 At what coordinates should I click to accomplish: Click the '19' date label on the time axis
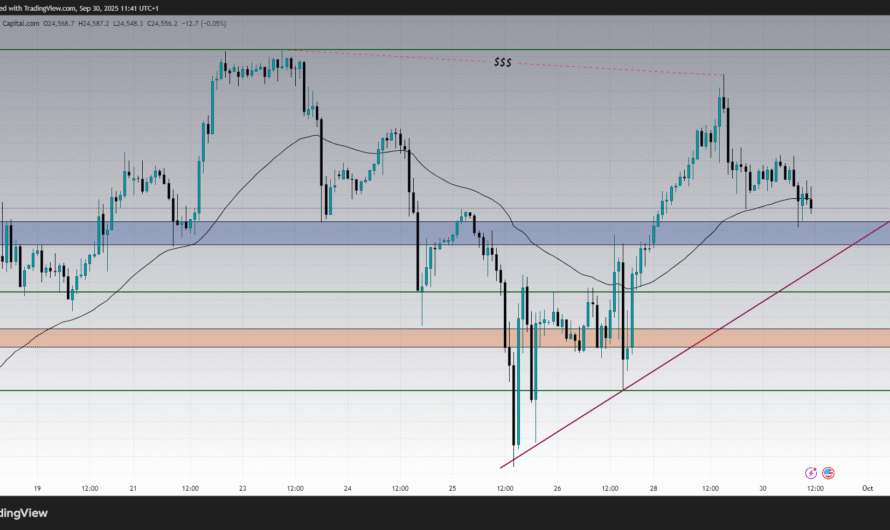[37, 488]
